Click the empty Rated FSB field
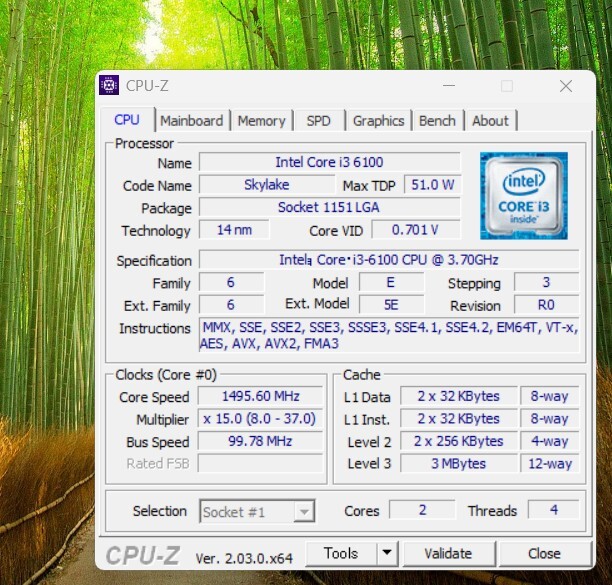This screenshot has height=585, width=612. (260, 464)
